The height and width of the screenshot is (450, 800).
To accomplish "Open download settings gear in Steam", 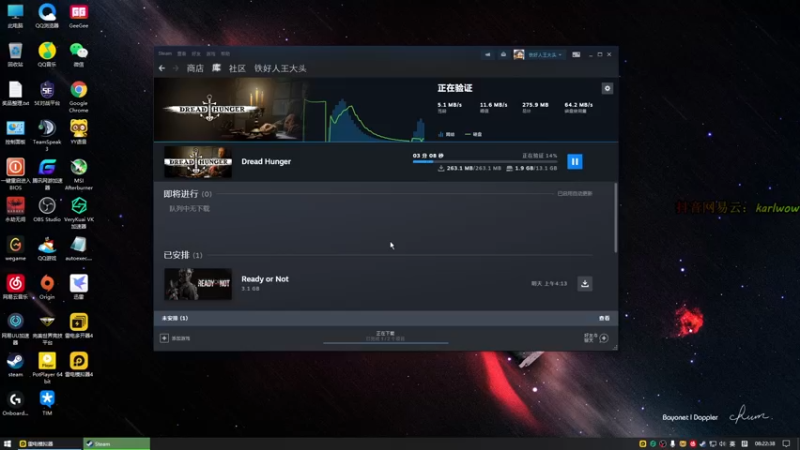I will (x=607, y=88).
